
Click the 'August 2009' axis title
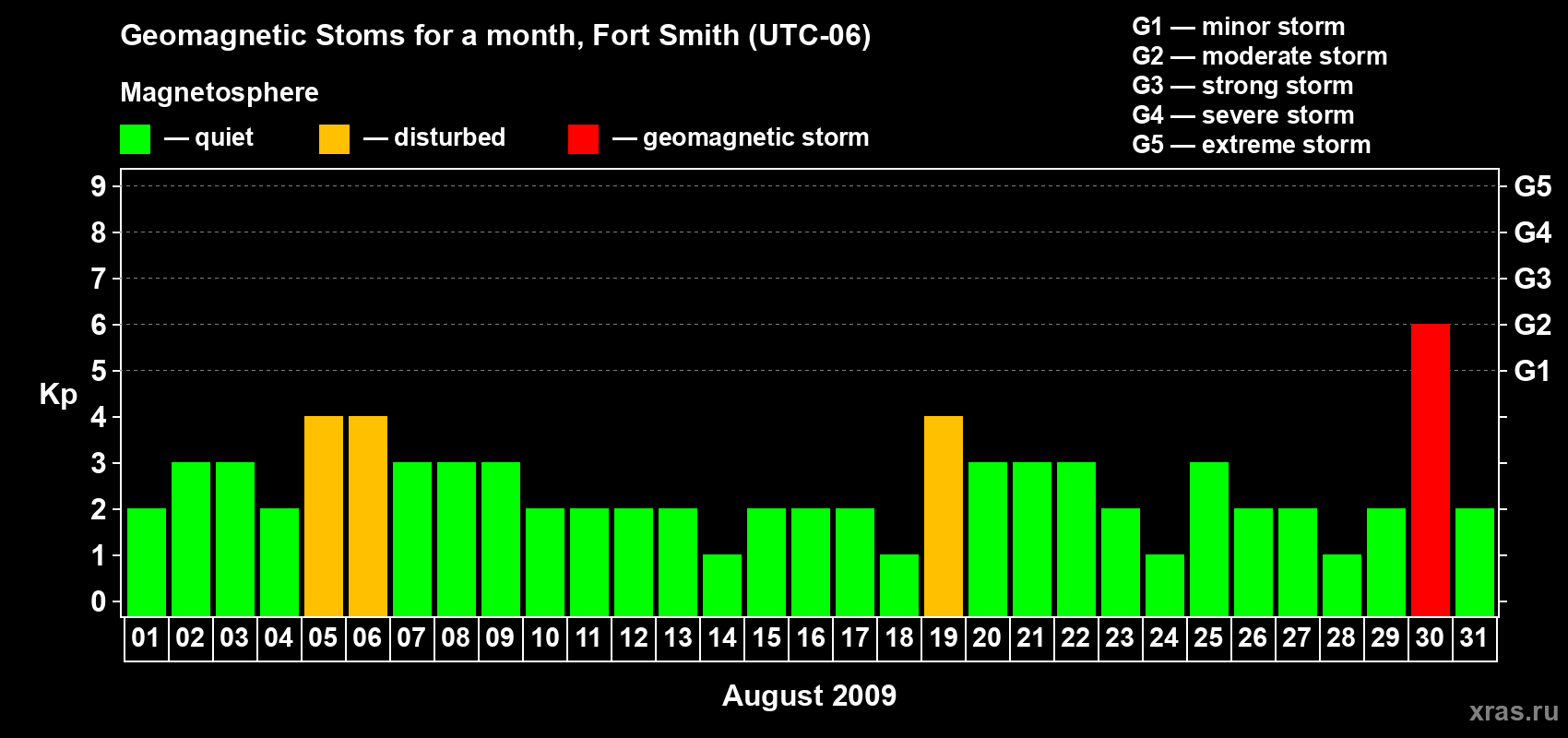click(809, 696)
